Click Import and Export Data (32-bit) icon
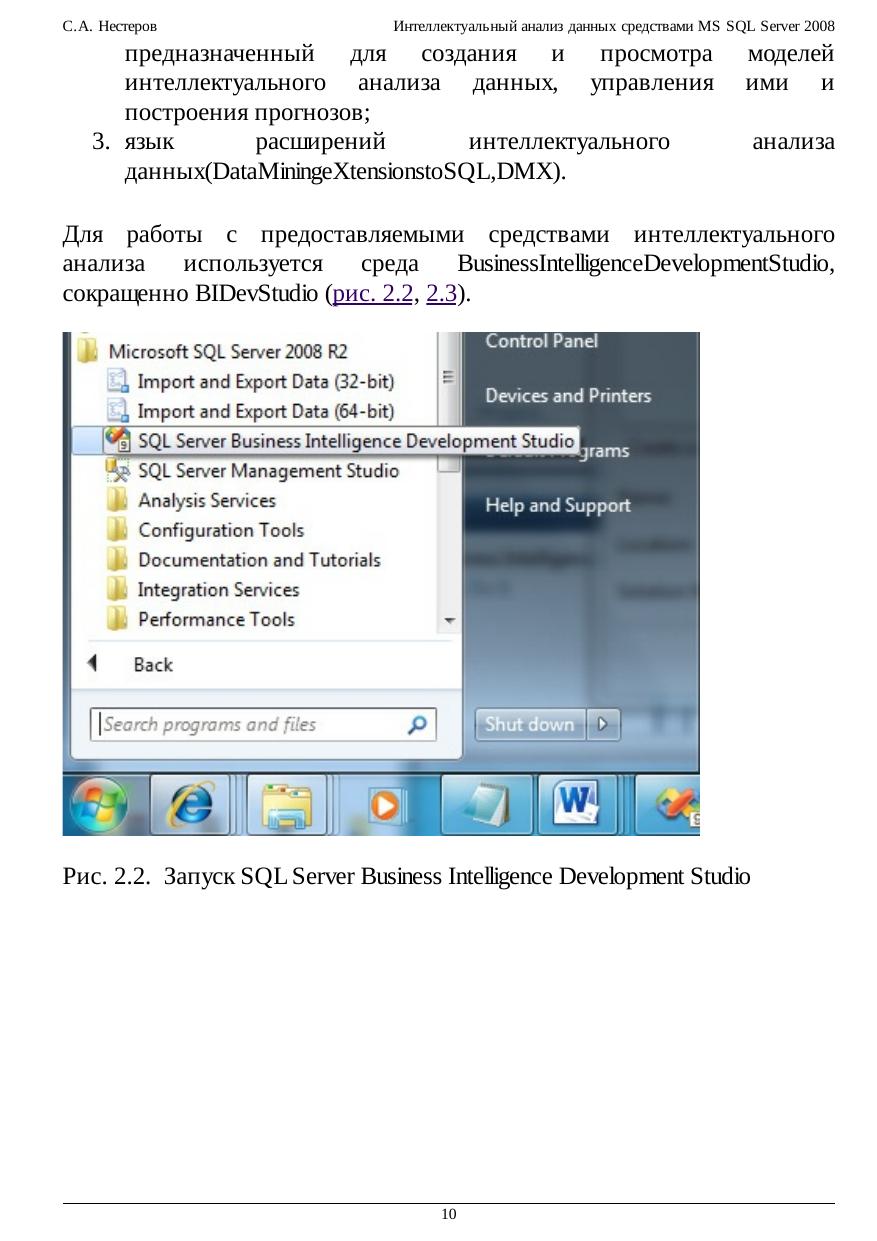This screenshot has width=877, height=1241. [119, 381]
